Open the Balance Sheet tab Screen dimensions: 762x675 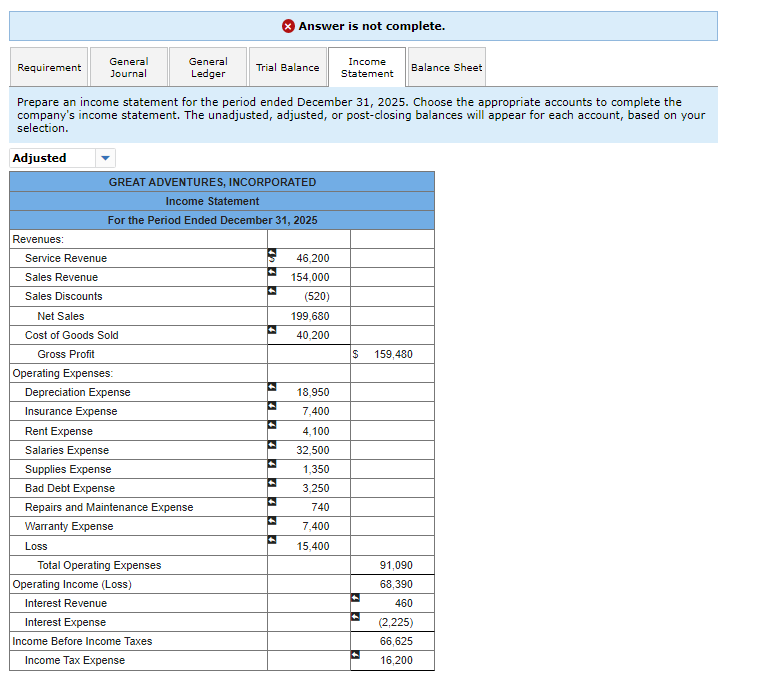pos(447,67)
